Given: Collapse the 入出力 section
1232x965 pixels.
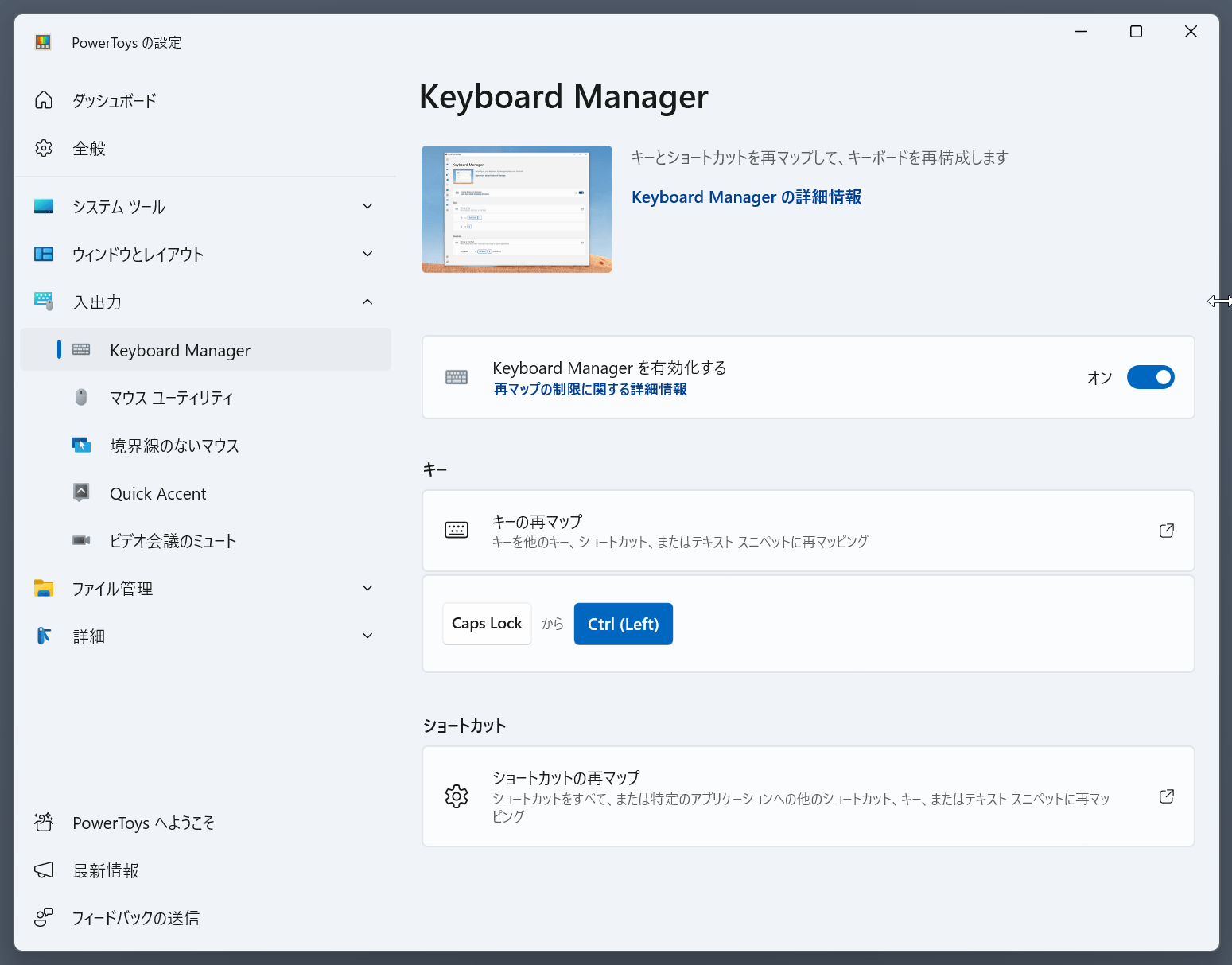Looking at the screenshot, I should 367,302.
